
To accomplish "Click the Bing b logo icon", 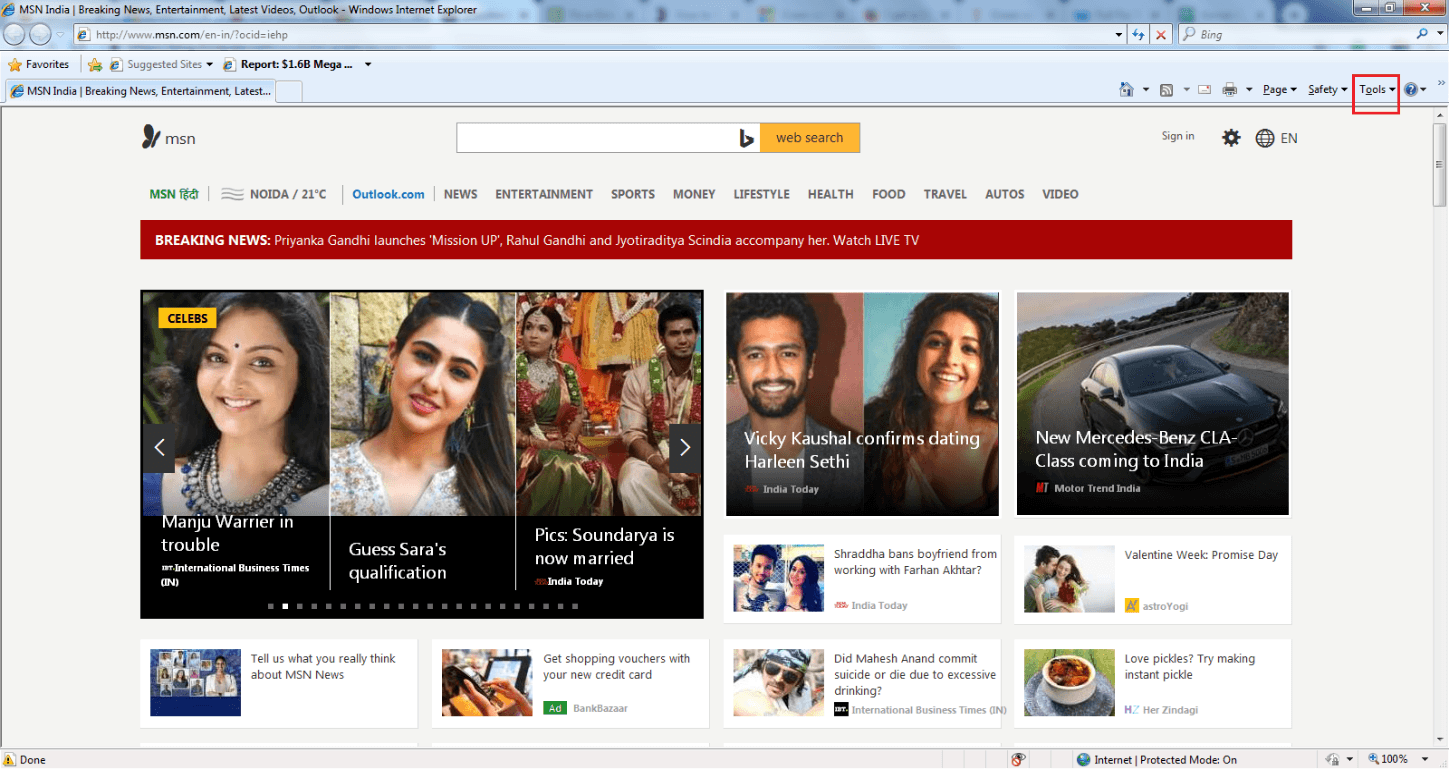I will (747, 138).
